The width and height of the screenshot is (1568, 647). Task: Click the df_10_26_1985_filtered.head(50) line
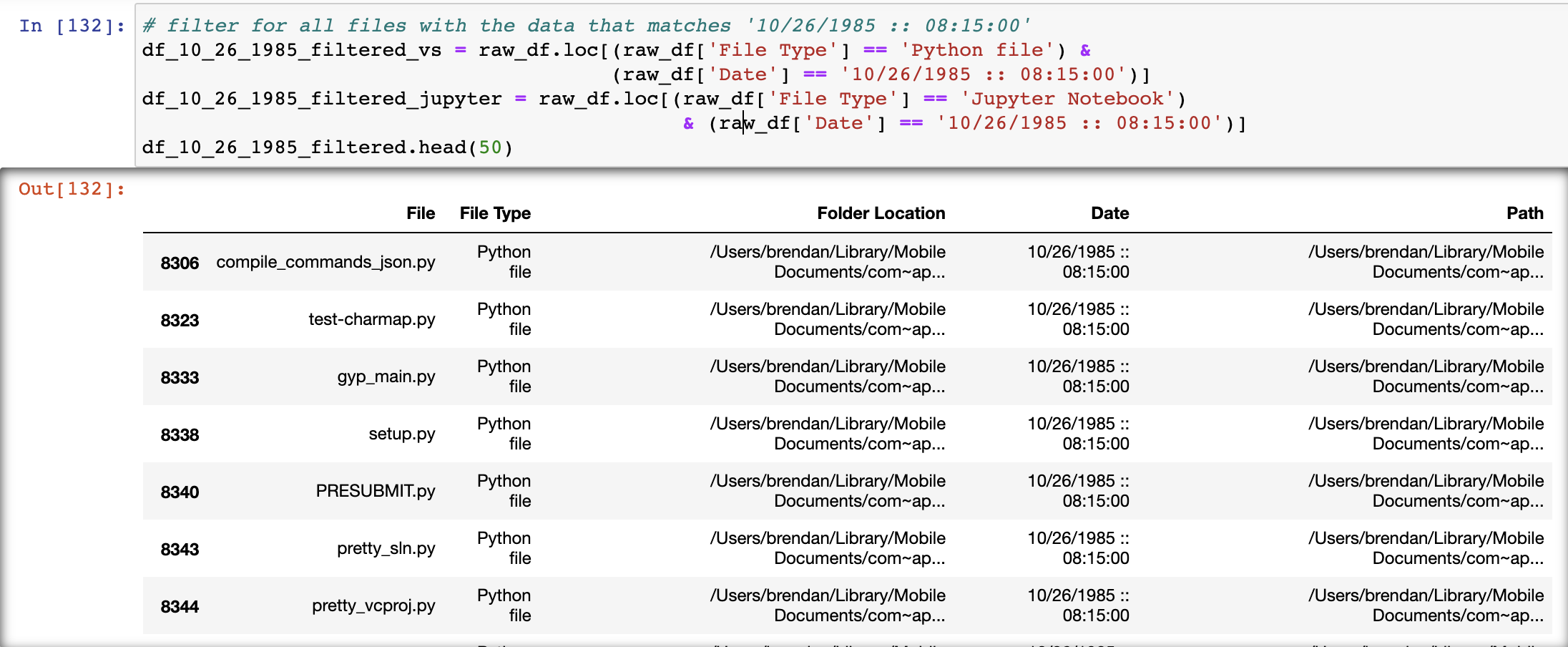click(328, 147)
